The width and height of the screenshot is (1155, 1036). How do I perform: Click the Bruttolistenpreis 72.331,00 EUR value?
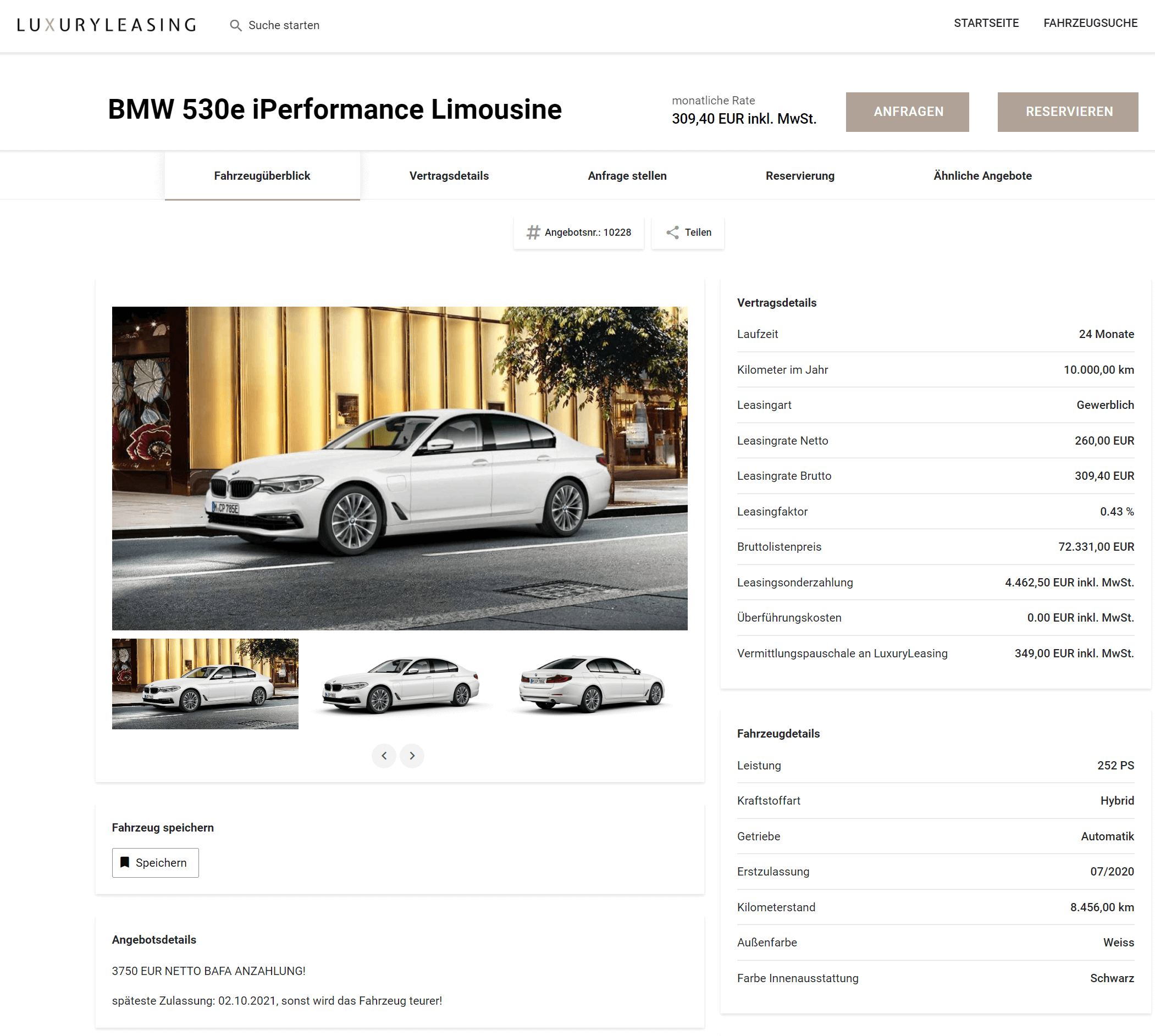[x=1096, y=547]
